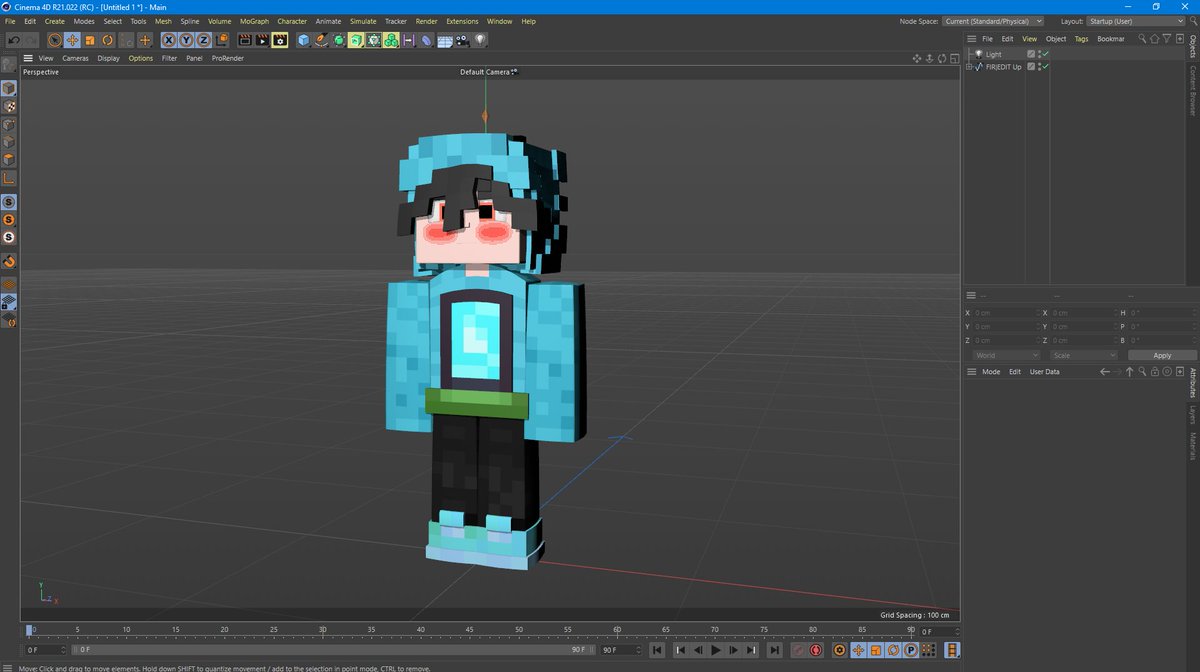The height and width of the screenshot is (672, 1200).
Task: Click Object Manager filter funnel icon
Action: (1166, 39)
